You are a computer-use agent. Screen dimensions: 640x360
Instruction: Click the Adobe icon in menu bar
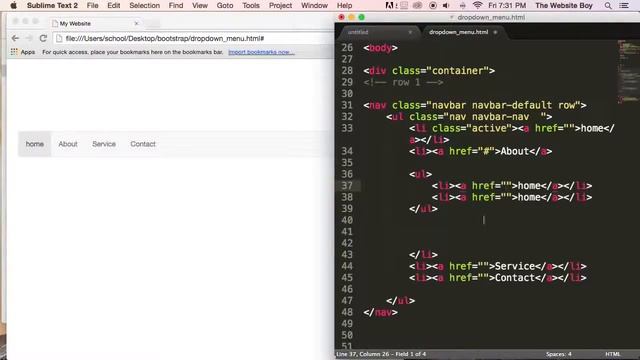[x=391, y=5]
